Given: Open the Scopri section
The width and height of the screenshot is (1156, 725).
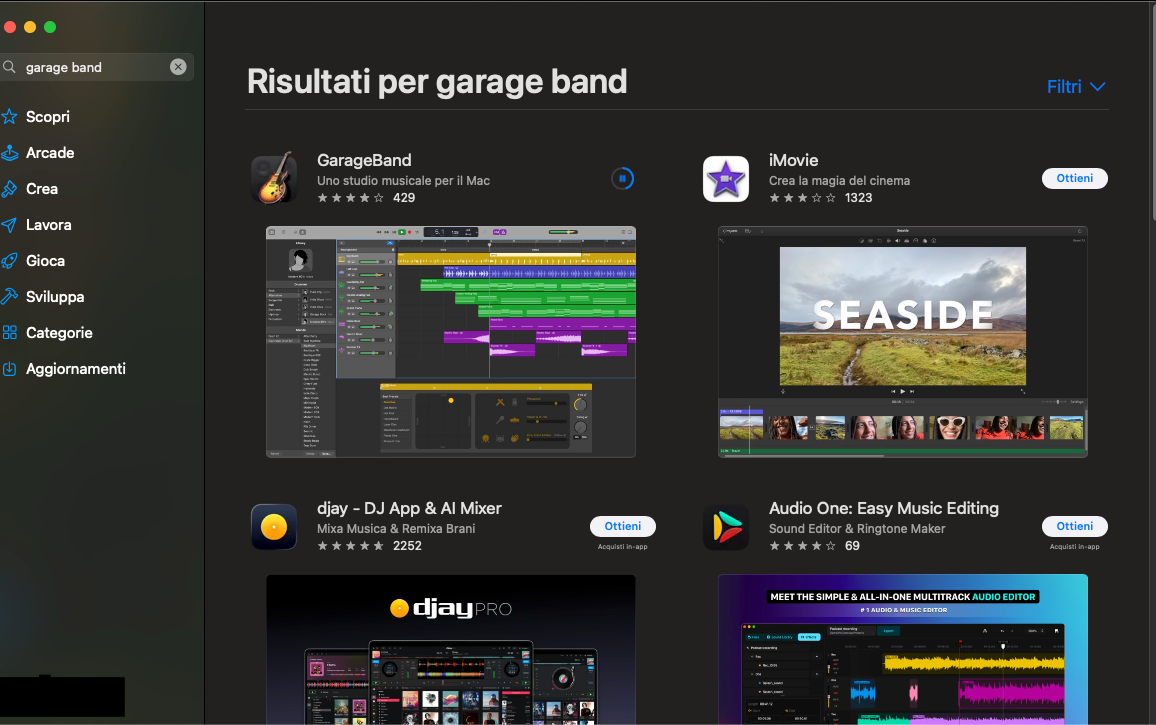Looking at the screenshot, I should 48,117.
